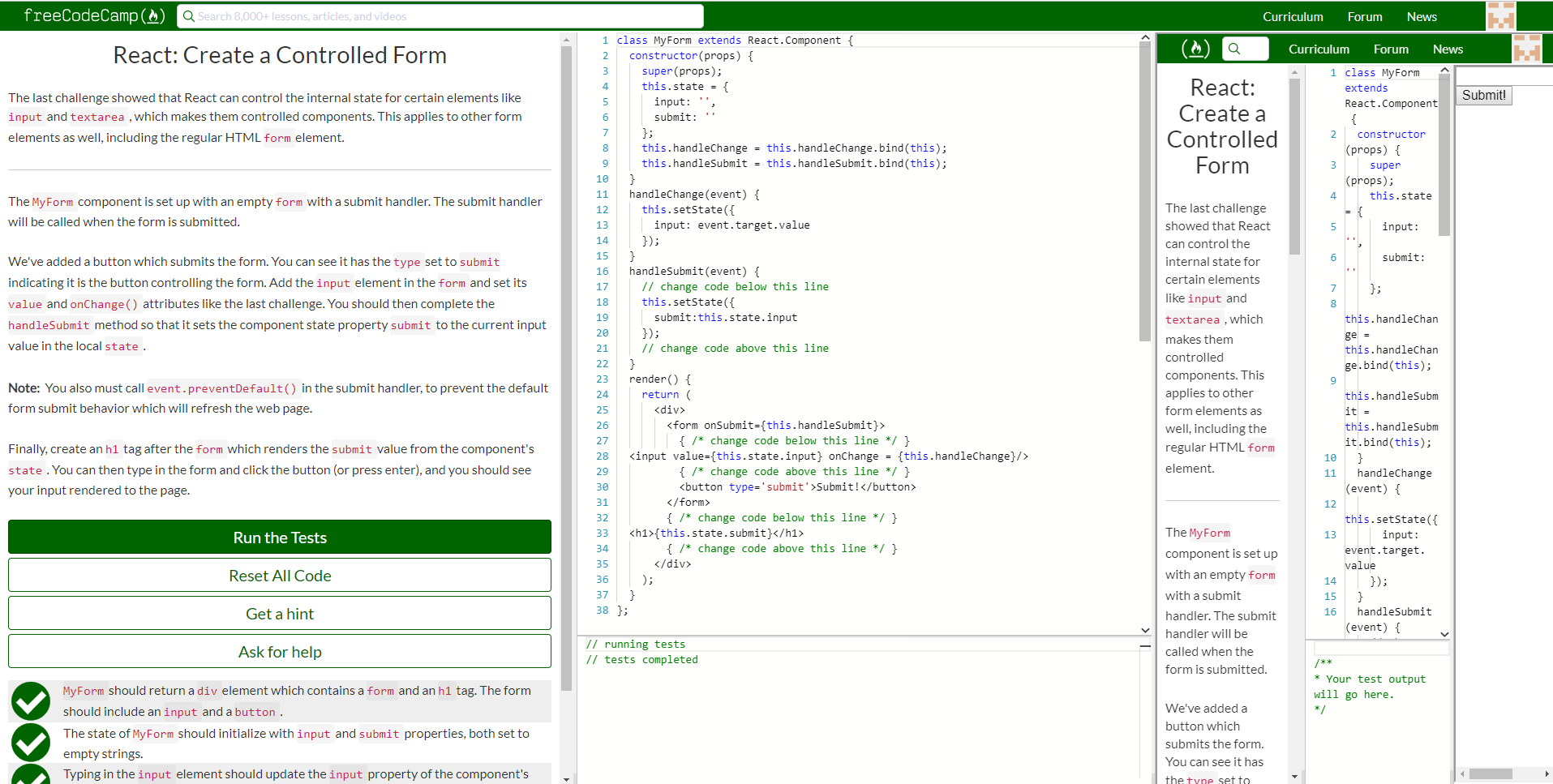1553x784 pixels.
Task: Select Curriculum in the preview navbar
Action: [1319, 49]
